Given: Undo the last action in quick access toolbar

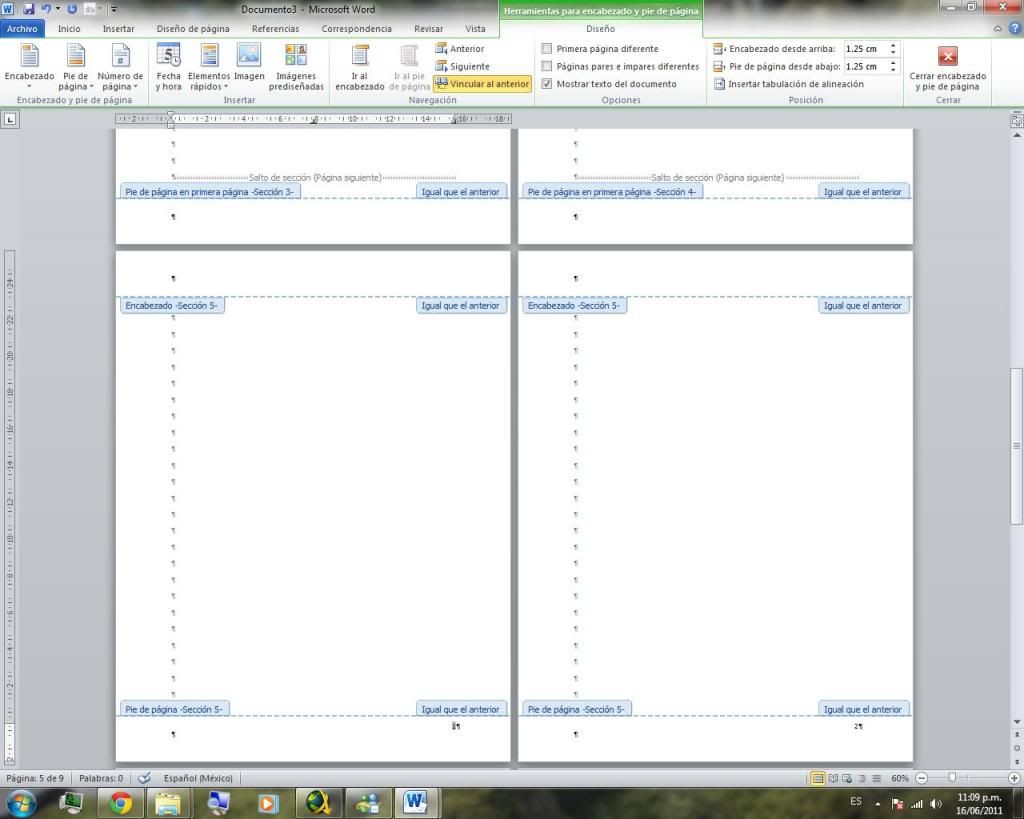Looking at the screenshot, I should pos(46,9).
